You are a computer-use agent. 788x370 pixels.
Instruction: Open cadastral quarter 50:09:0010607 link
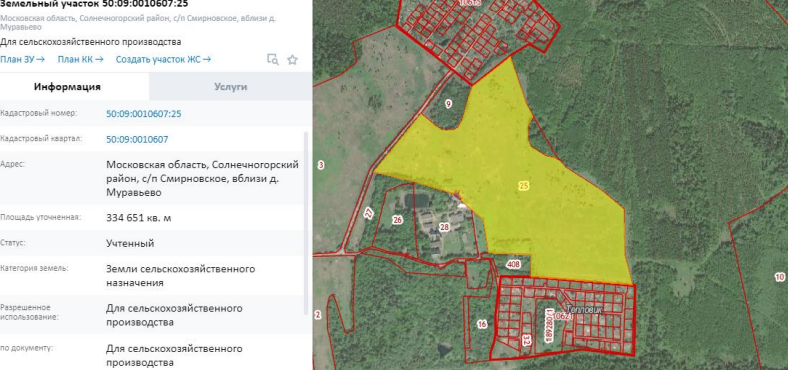[137, 139]
